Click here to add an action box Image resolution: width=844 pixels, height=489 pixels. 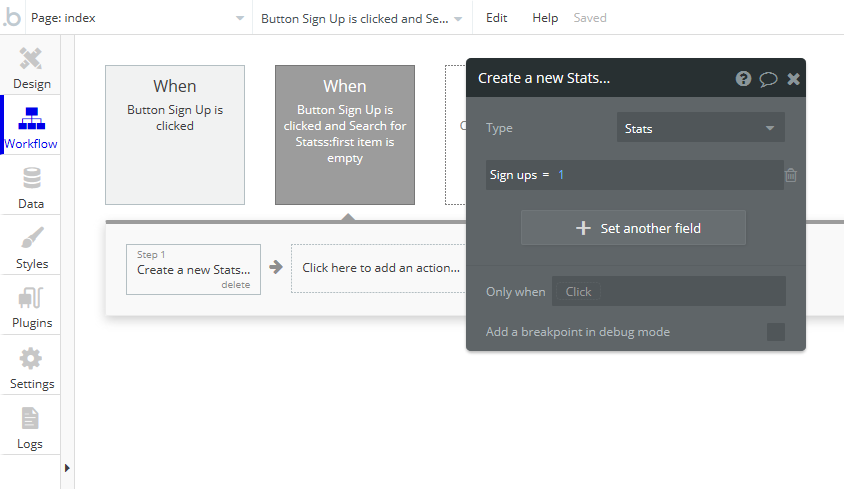[x=380, y=268]
